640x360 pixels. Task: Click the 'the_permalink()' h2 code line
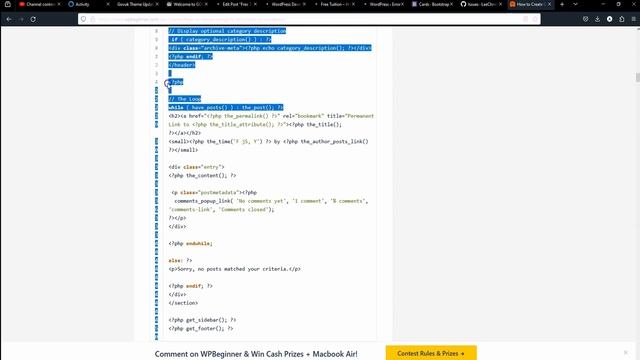pos(271,116)
